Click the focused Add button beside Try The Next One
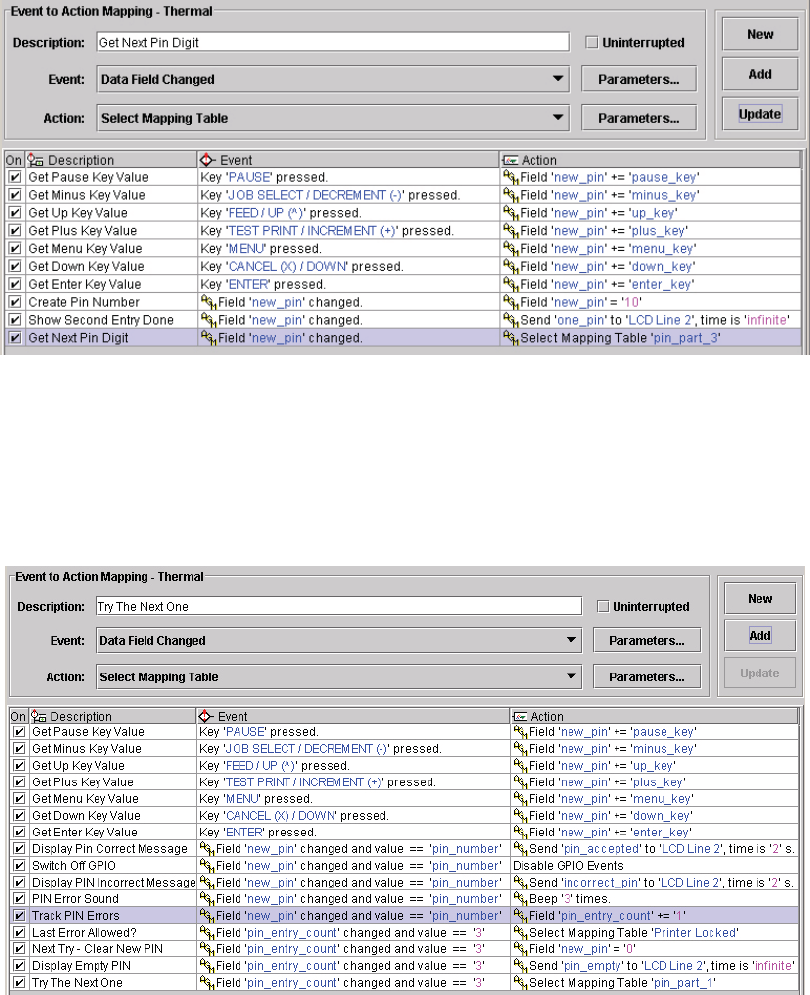Screen dimensions: 810x995 pos(760,635)
